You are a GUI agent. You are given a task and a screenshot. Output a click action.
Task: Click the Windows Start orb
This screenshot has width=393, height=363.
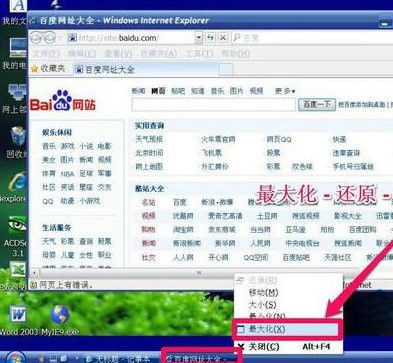pos(15,357)
